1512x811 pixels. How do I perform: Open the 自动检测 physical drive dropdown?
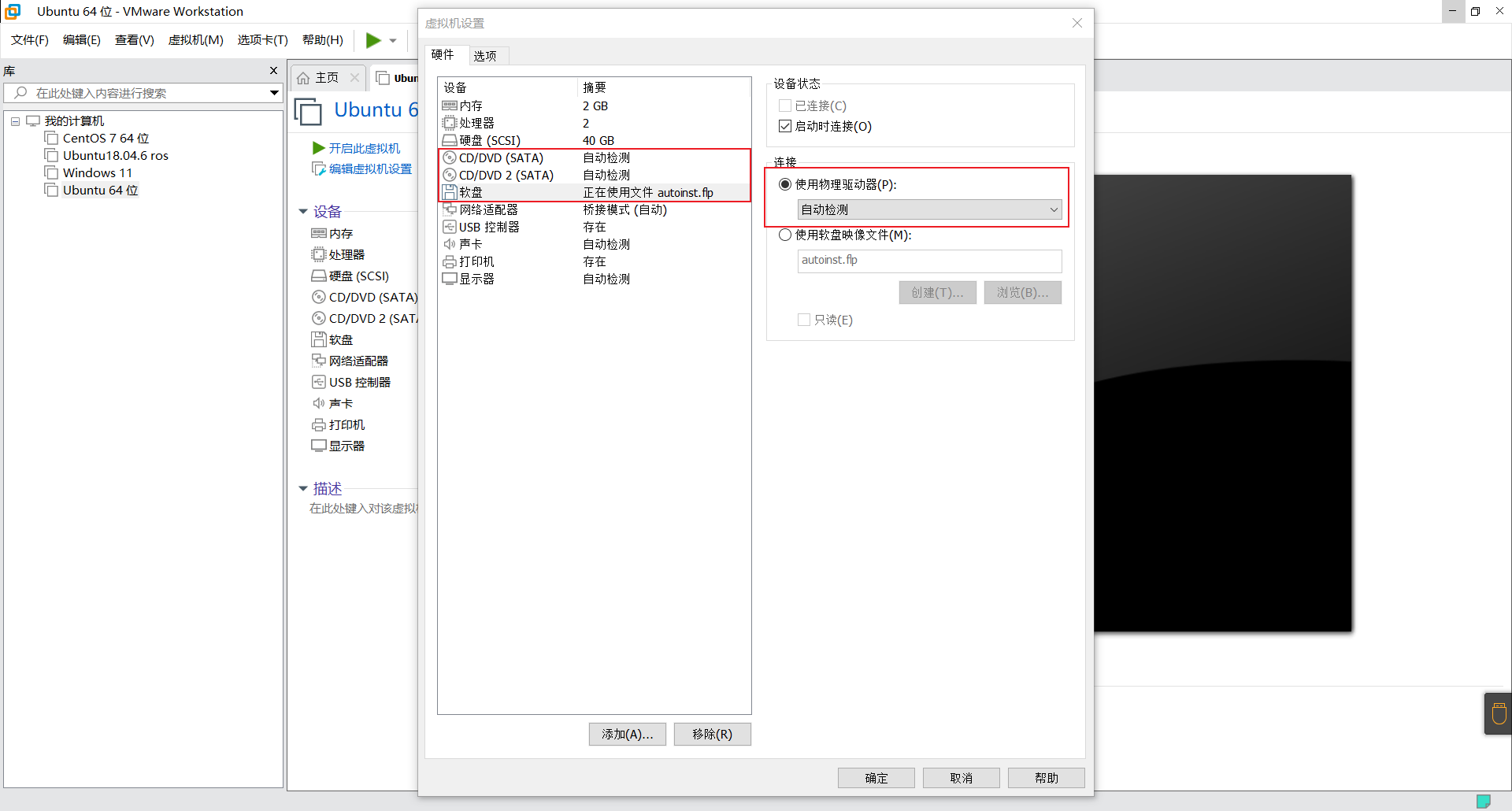[x=1054, y=209]
